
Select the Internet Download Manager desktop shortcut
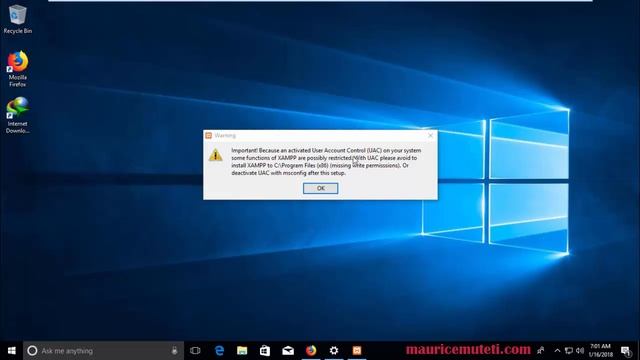18,115
